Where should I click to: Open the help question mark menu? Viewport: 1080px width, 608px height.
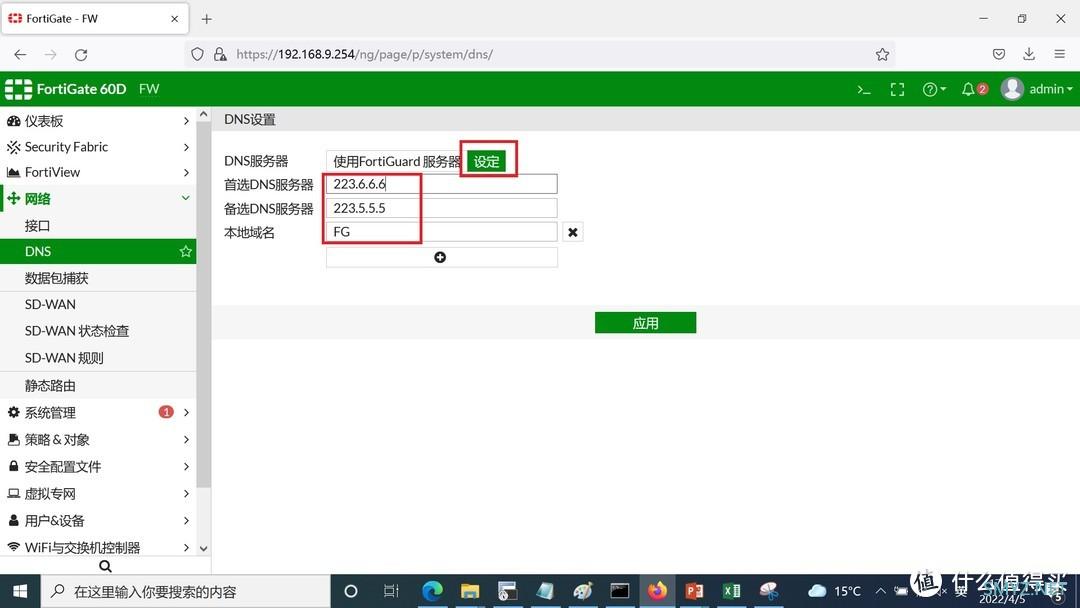(x=933, y=89)
